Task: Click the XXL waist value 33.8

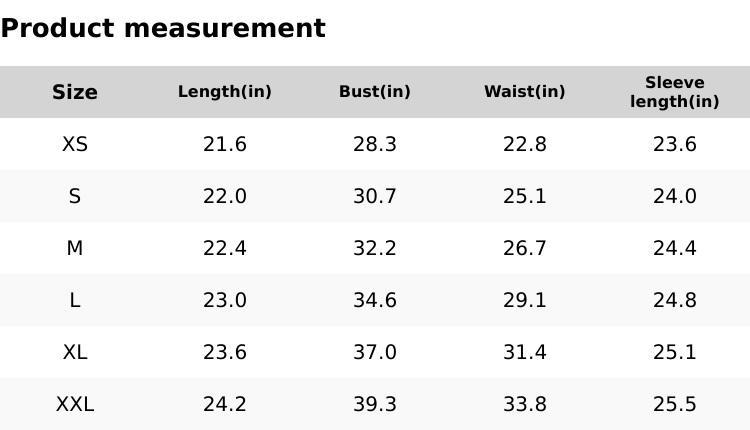Action: coord(525,404)
